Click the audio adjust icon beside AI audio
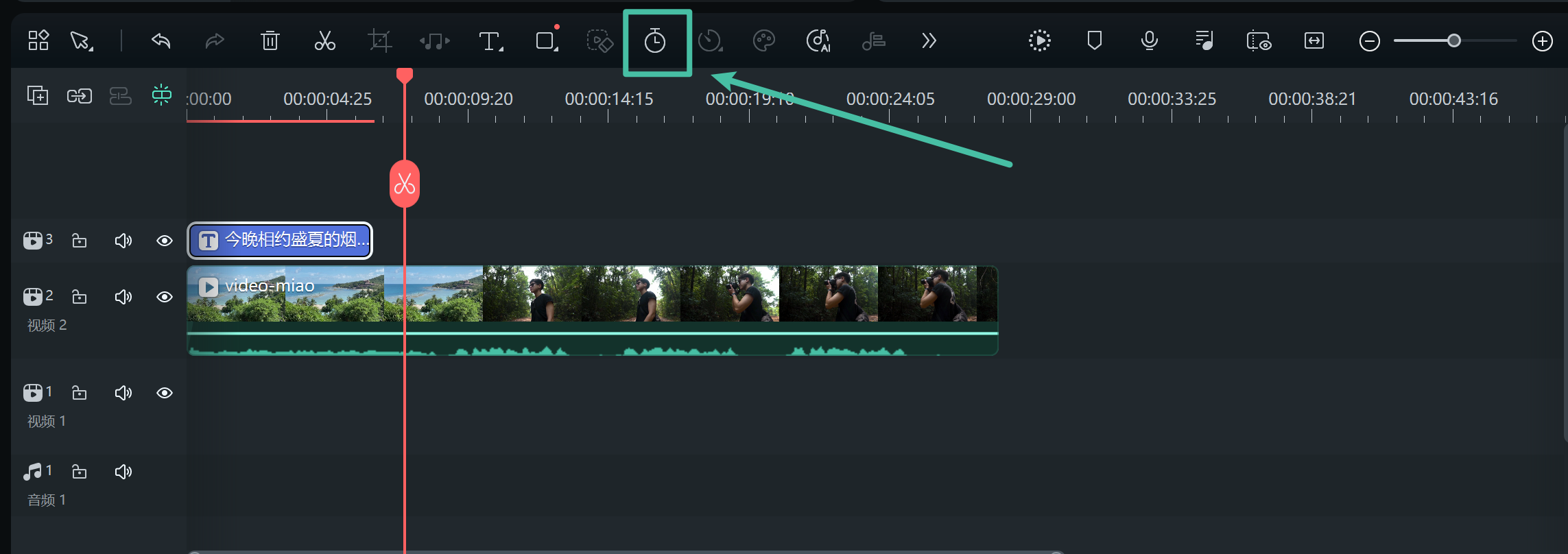The height and width of the screenshot is (554, 1568). pos(874,42)
